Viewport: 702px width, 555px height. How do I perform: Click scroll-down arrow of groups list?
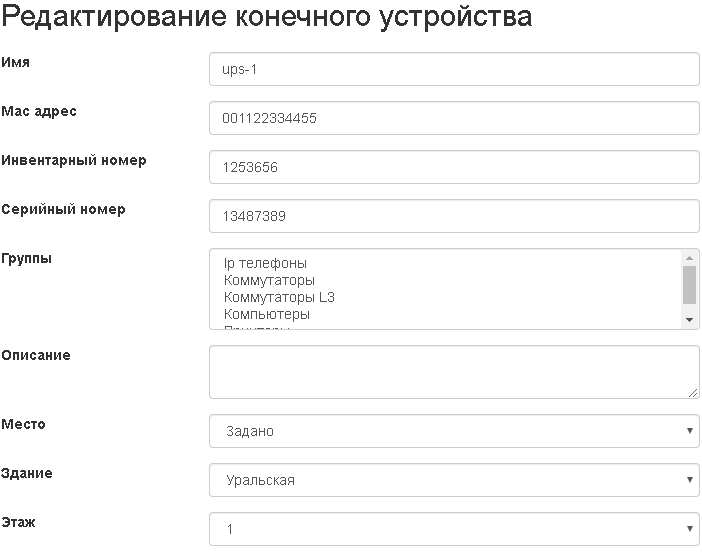point(689,319)
